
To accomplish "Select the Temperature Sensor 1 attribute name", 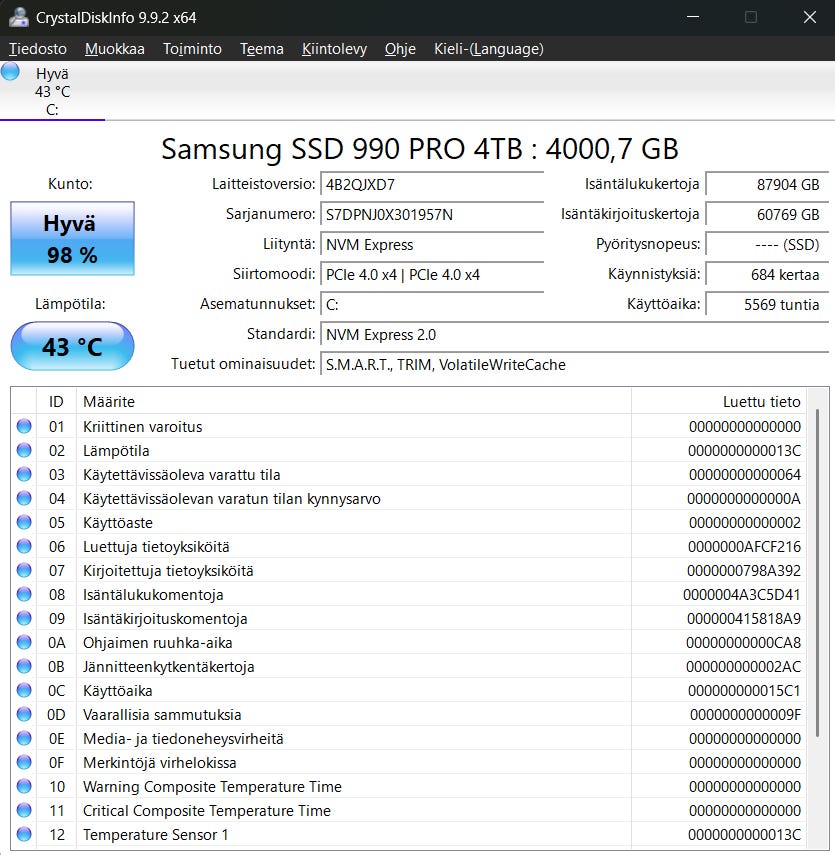I will pos(155,834).
